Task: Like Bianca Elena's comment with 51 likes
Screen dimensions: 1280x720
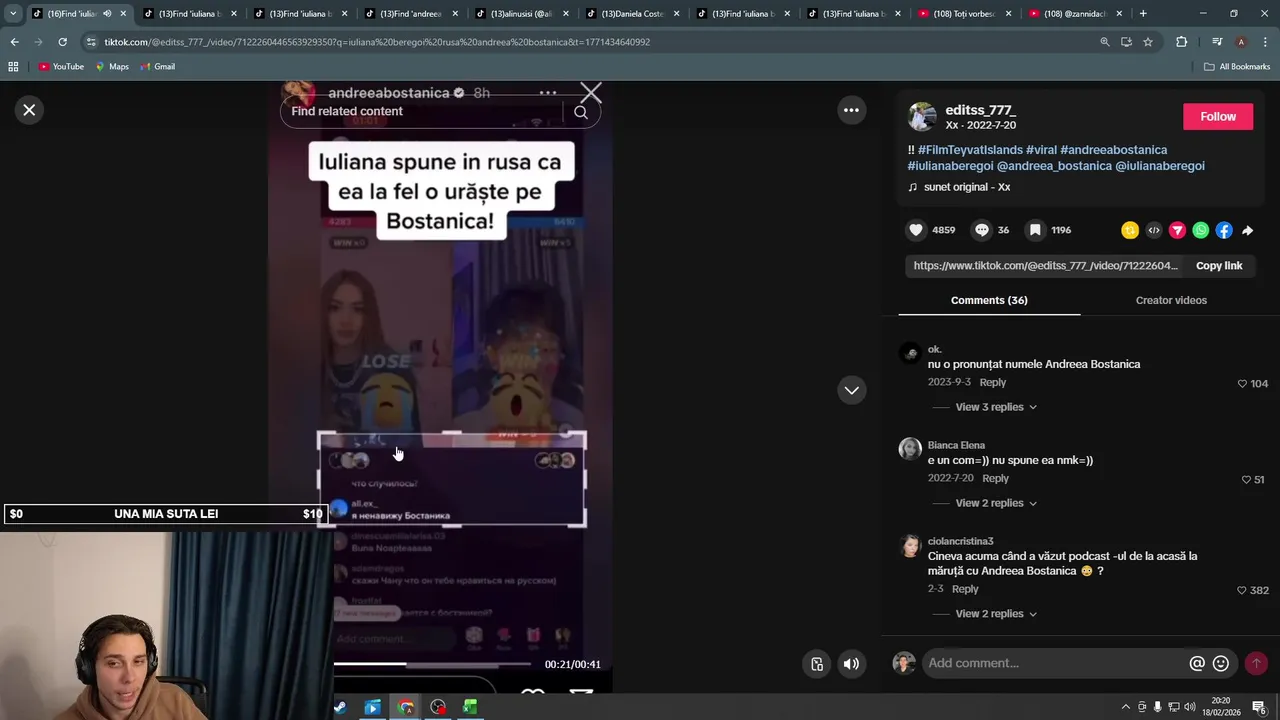Action: coord(1246,480)
